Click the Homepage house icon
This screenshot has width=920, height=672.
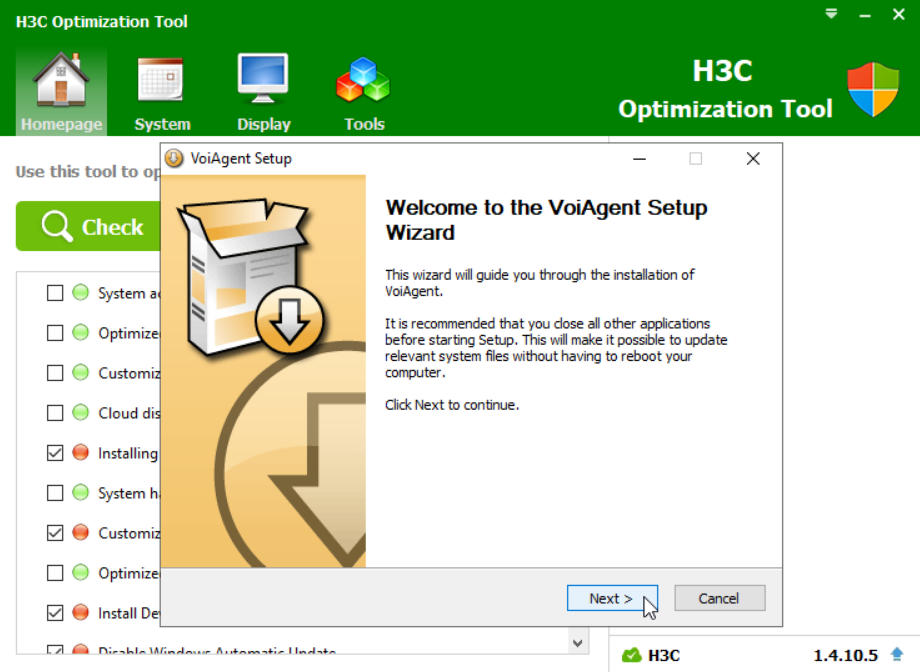[62, 79]
